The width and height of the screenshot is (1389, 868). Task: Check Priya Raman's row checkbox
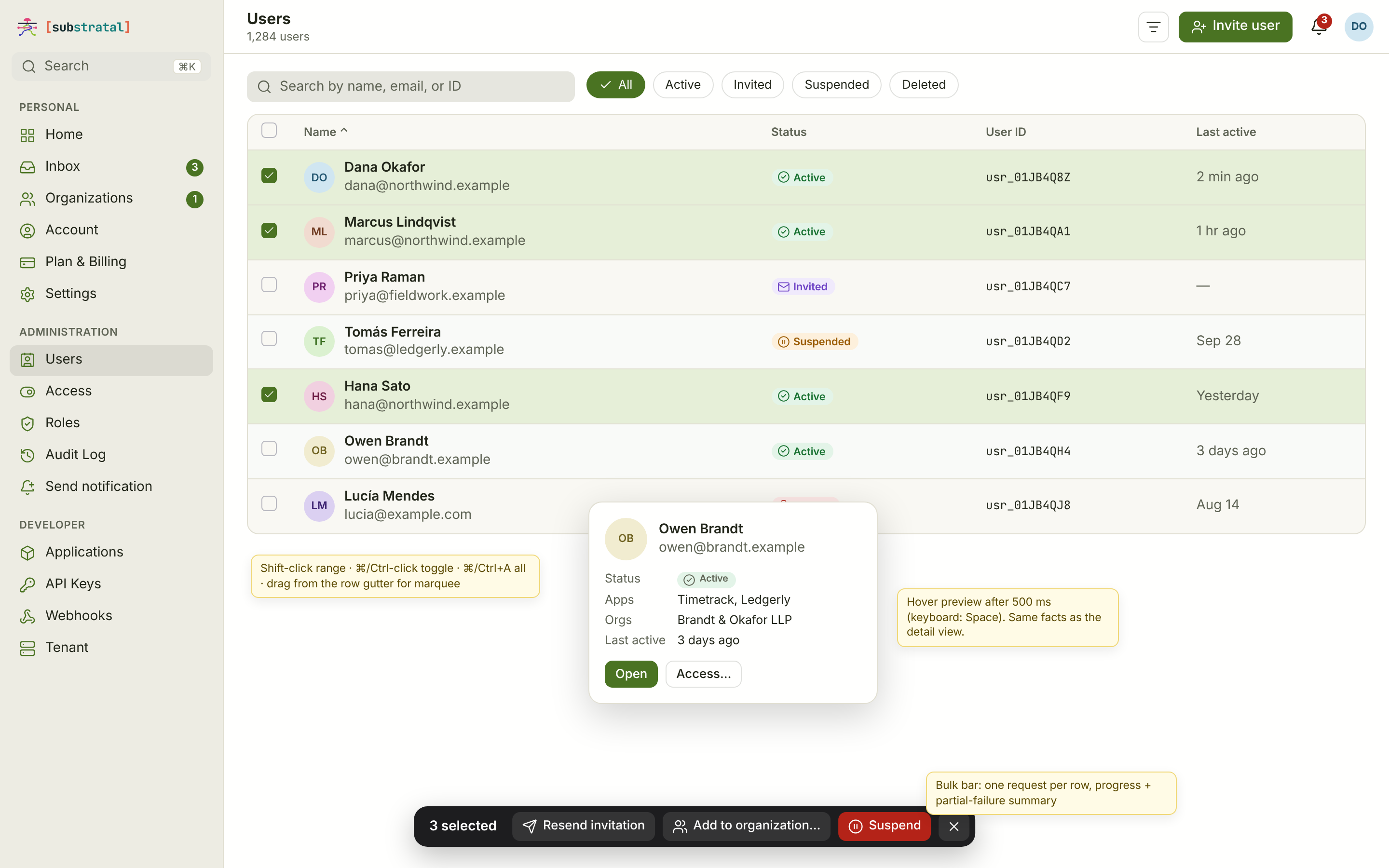pyautogui.click(x=269, y=285)
